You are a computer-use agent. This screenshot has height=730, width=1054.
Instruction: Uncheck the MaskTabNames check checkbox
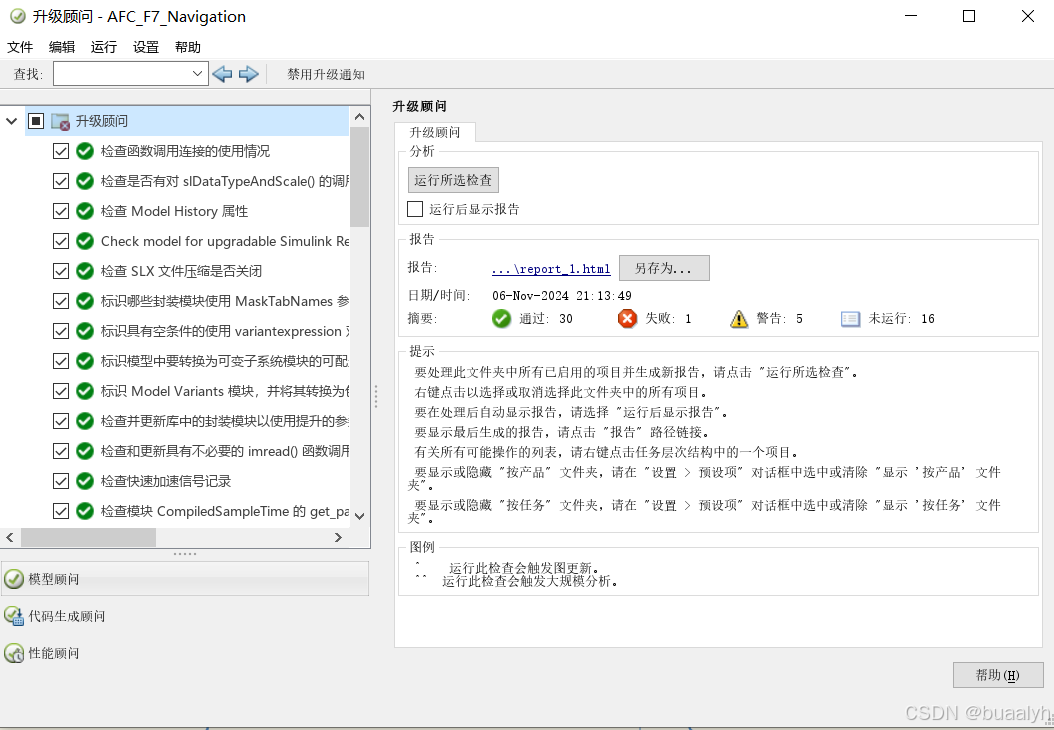pyautogui.click(x=60, y=301)
